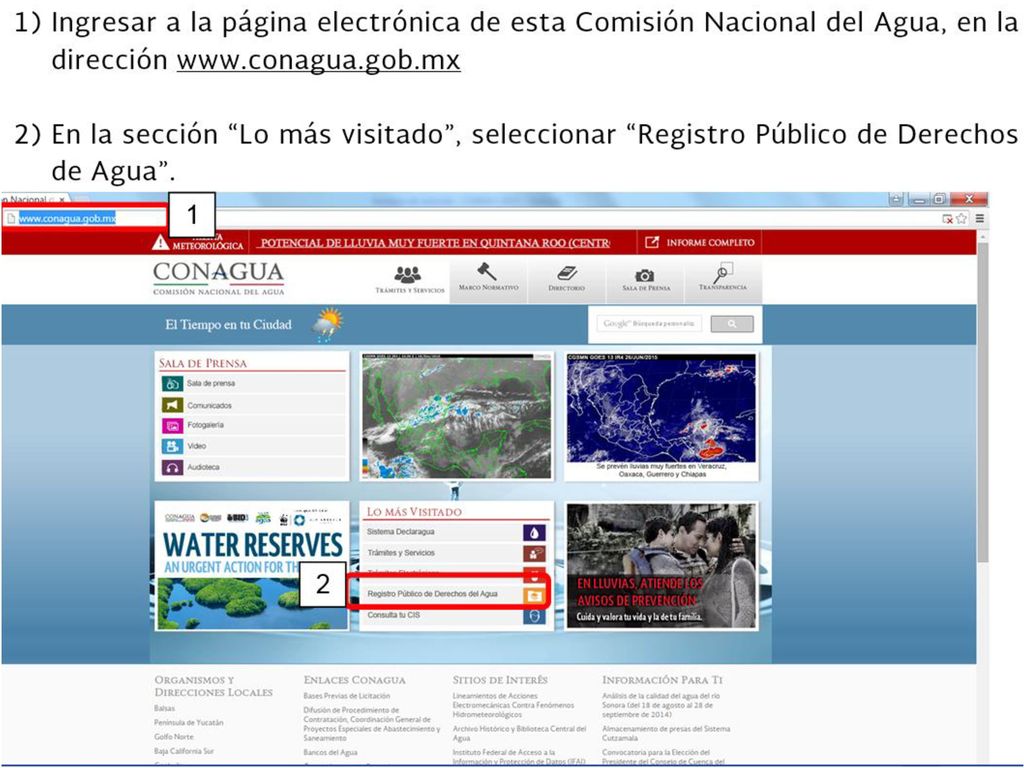This screenshot has height=768, width=1024.
Task: Open Península de Yucatán link
Action: pos(189,723)
